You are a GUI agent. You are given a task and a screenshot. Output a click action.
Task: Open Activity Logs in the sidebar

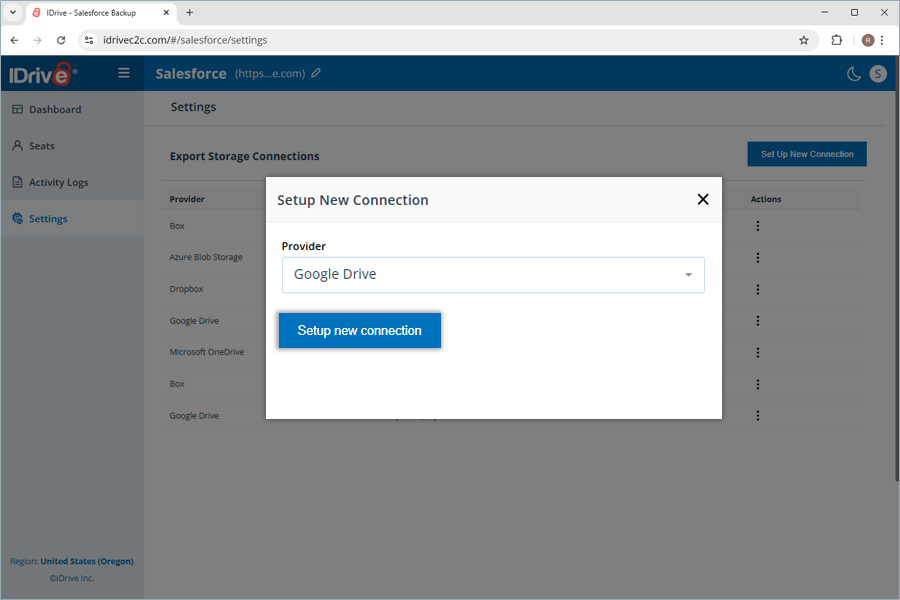pos(58,182)
